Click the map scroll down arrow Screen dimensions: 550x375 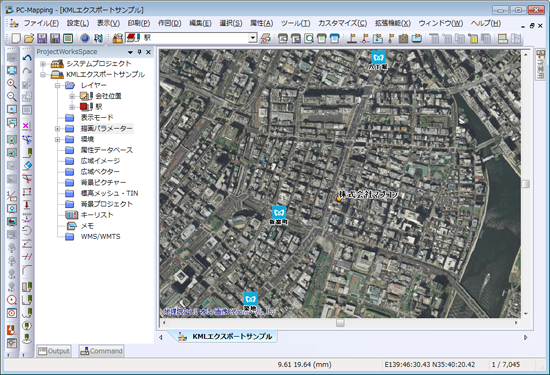tap(525, 314)
